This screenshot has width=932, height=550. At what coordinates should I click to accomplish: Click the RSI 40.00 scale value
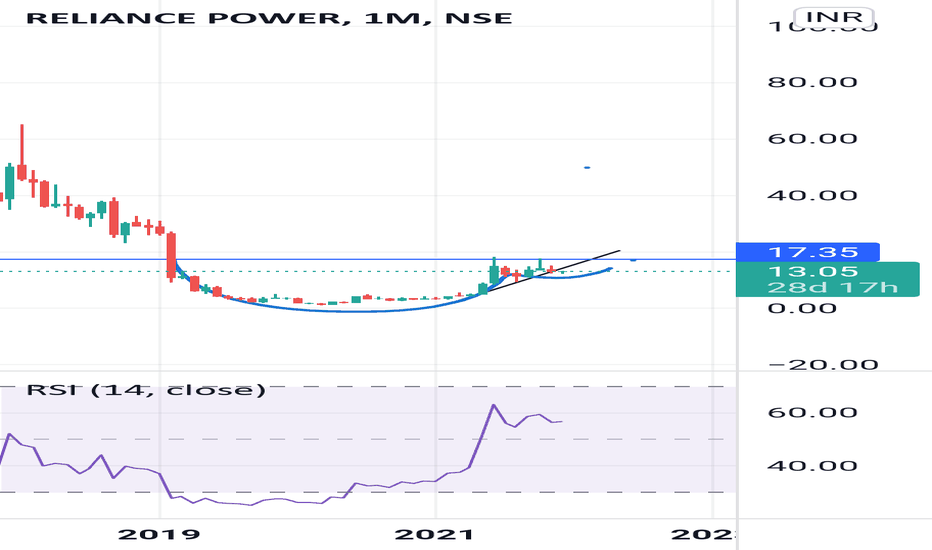pyautogui.click(x=812, y=465)
